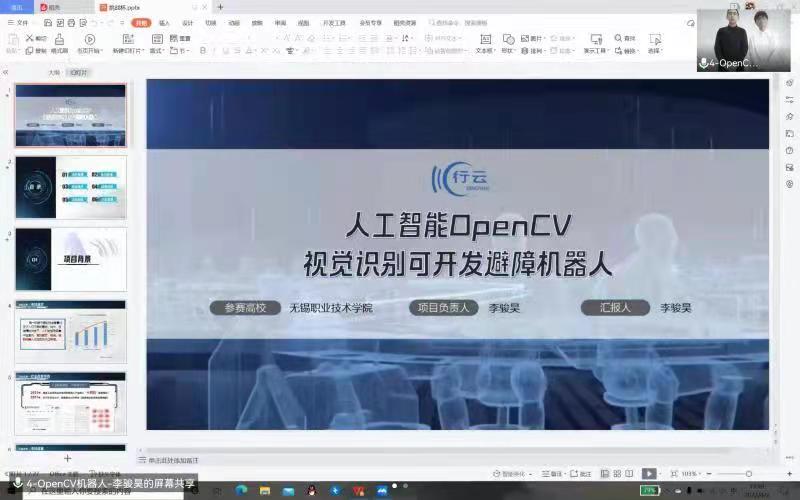Click the Find magnifier icon
This screenshot has height=500, width=800.
(x=619, y=38)
